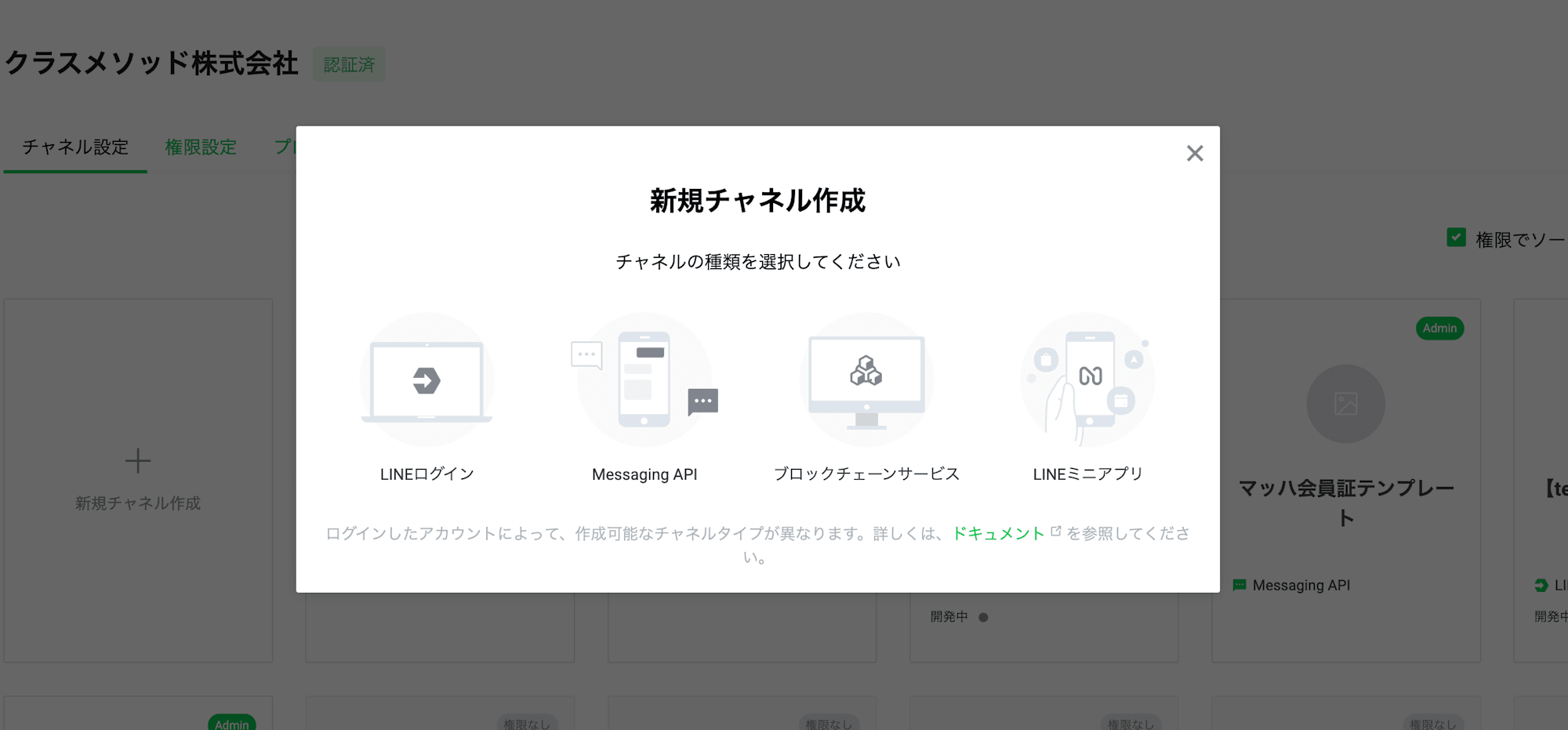
Task: Select the LINEミニアプリ phone icon
Action: (x=1087, y=380)
